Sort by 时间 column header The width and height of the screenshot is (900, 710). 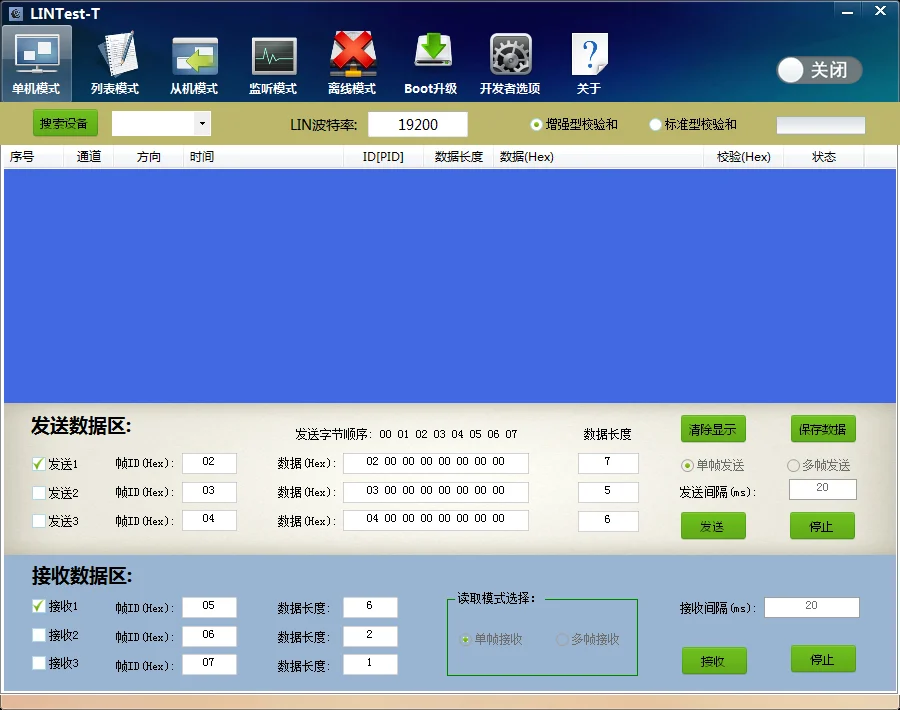click(x=201, y=157)
